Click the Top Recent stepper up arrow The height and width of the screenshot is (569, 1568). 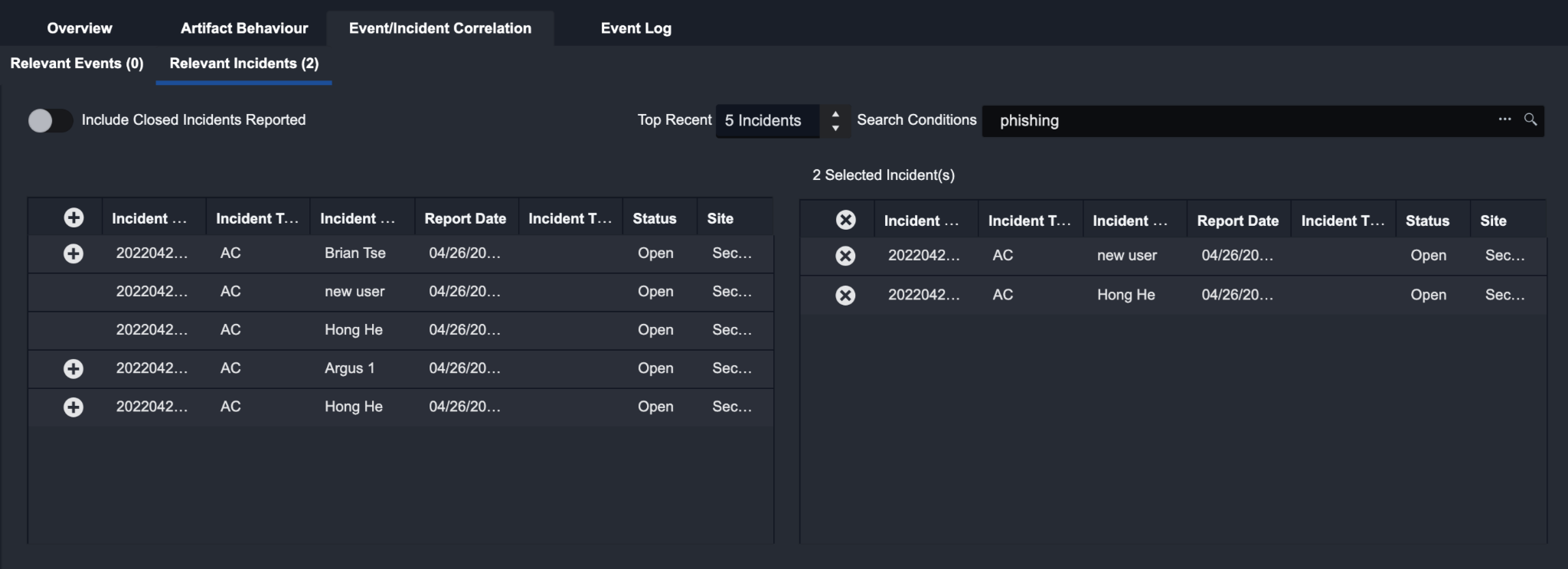[x=835, y=114]
